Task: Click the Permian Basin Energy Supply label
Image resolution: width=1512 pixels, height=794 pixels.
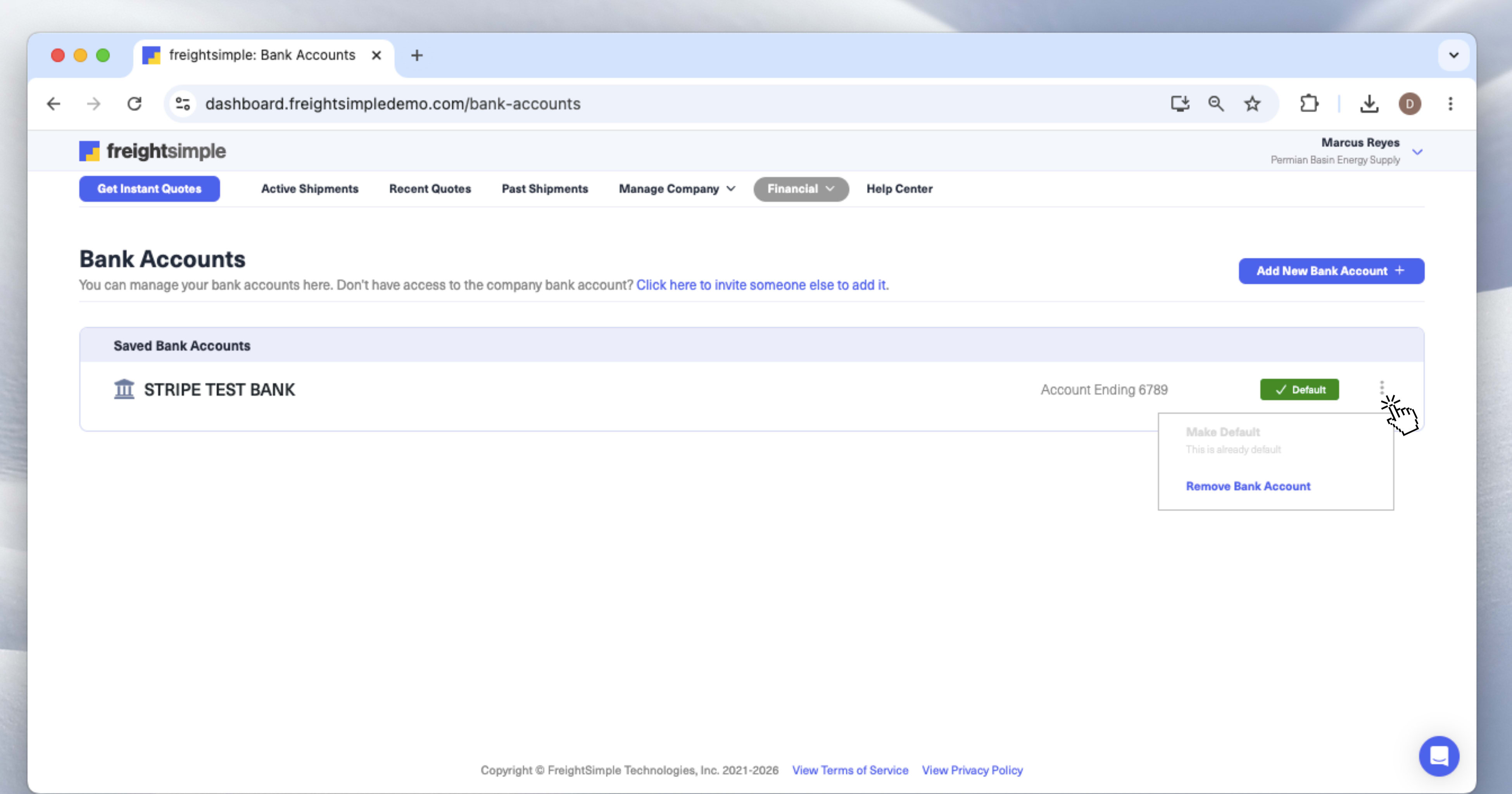Action: point(1335,160)
